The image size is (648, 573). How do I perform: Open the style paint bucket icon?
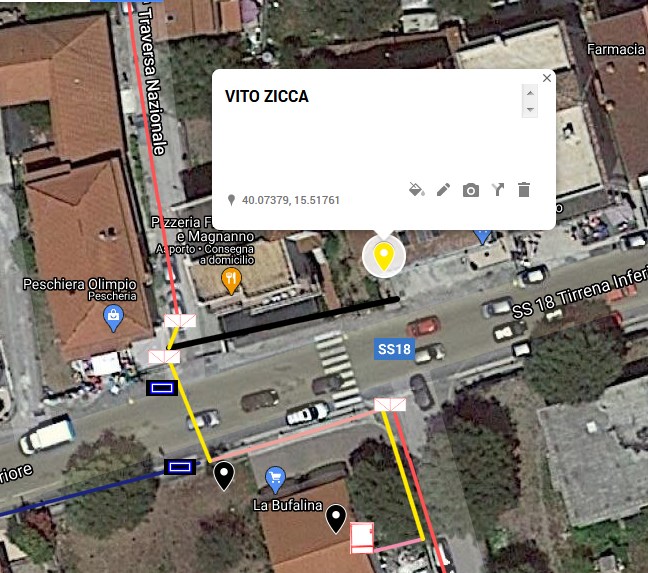(x=416, y=190)
